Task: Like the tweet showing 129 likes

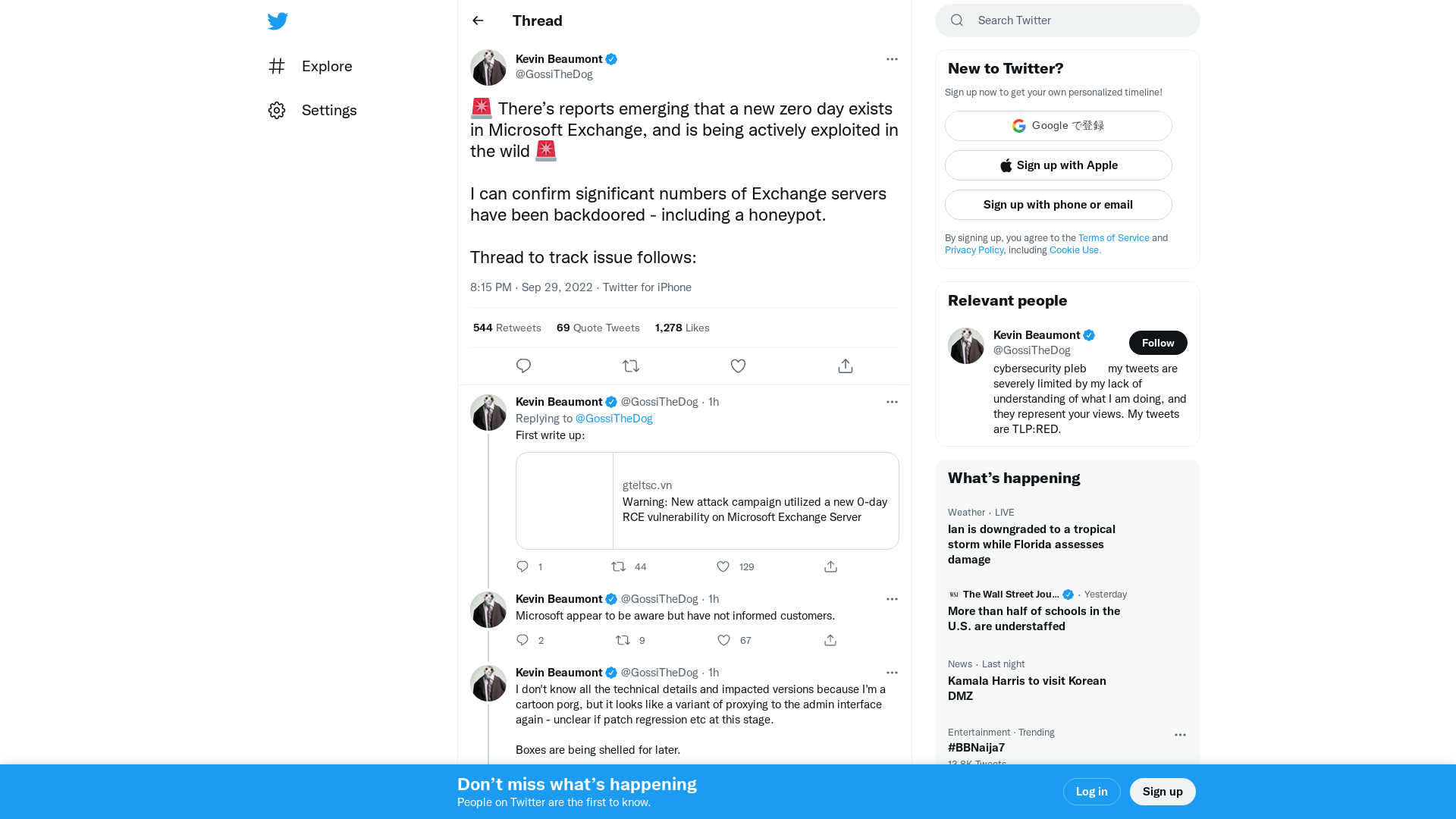Action: [723, 566]
